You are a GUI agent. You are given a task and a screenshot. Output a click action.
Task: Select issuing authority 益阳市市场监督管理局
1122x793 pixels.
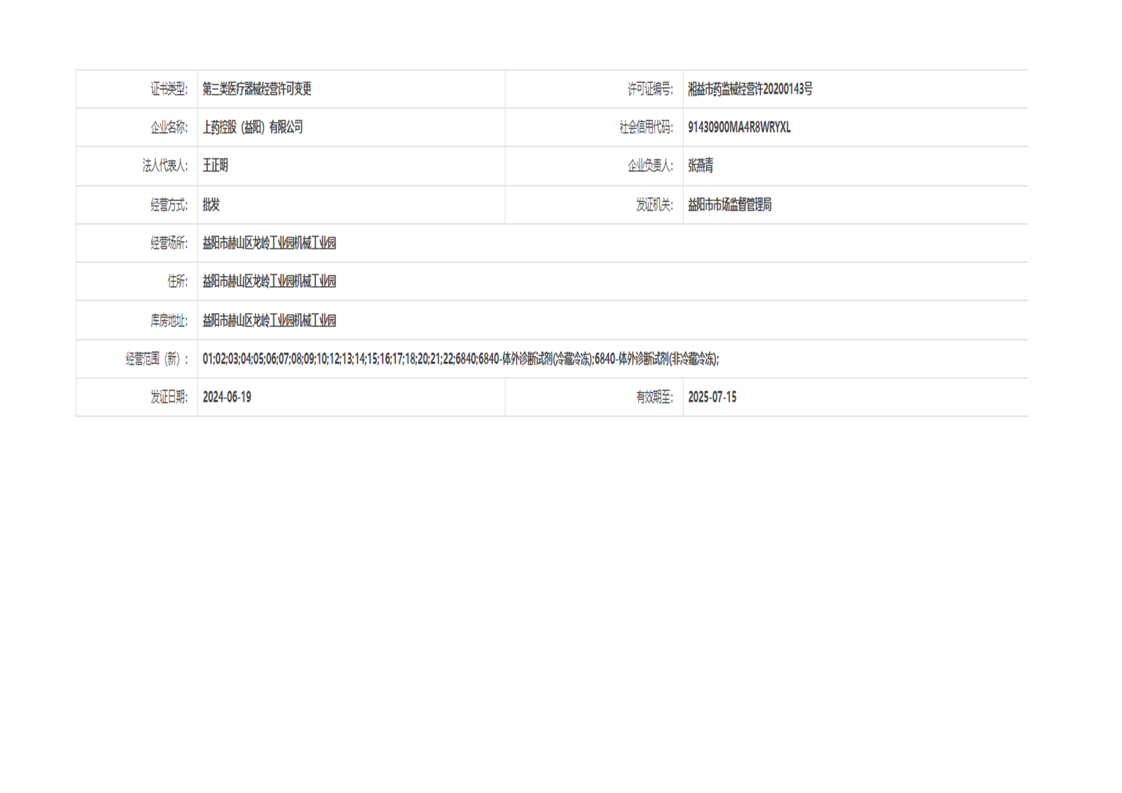pyautogui.click(x=729, y=205)
